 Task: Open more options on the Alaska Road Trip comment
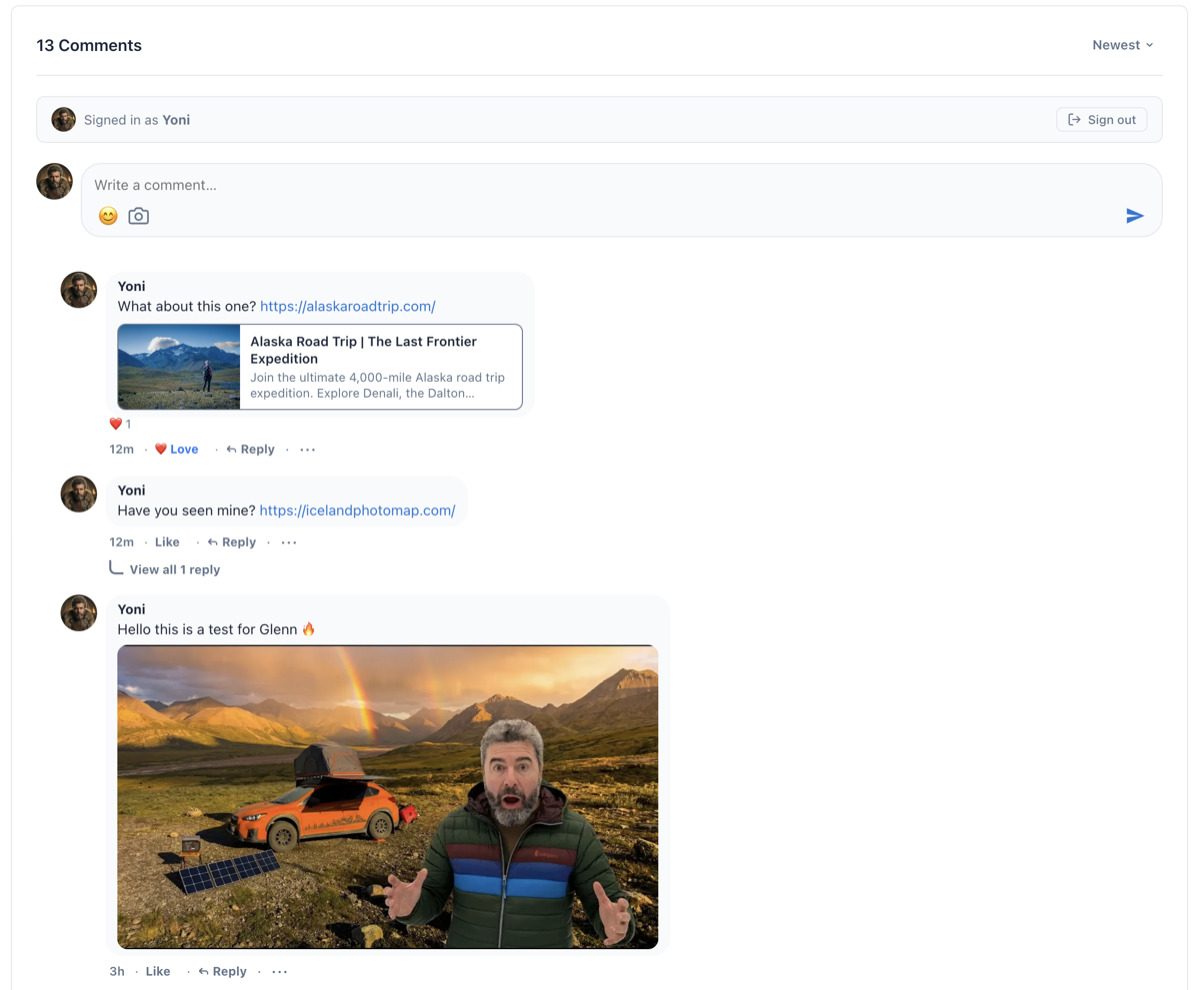[307, 449]
